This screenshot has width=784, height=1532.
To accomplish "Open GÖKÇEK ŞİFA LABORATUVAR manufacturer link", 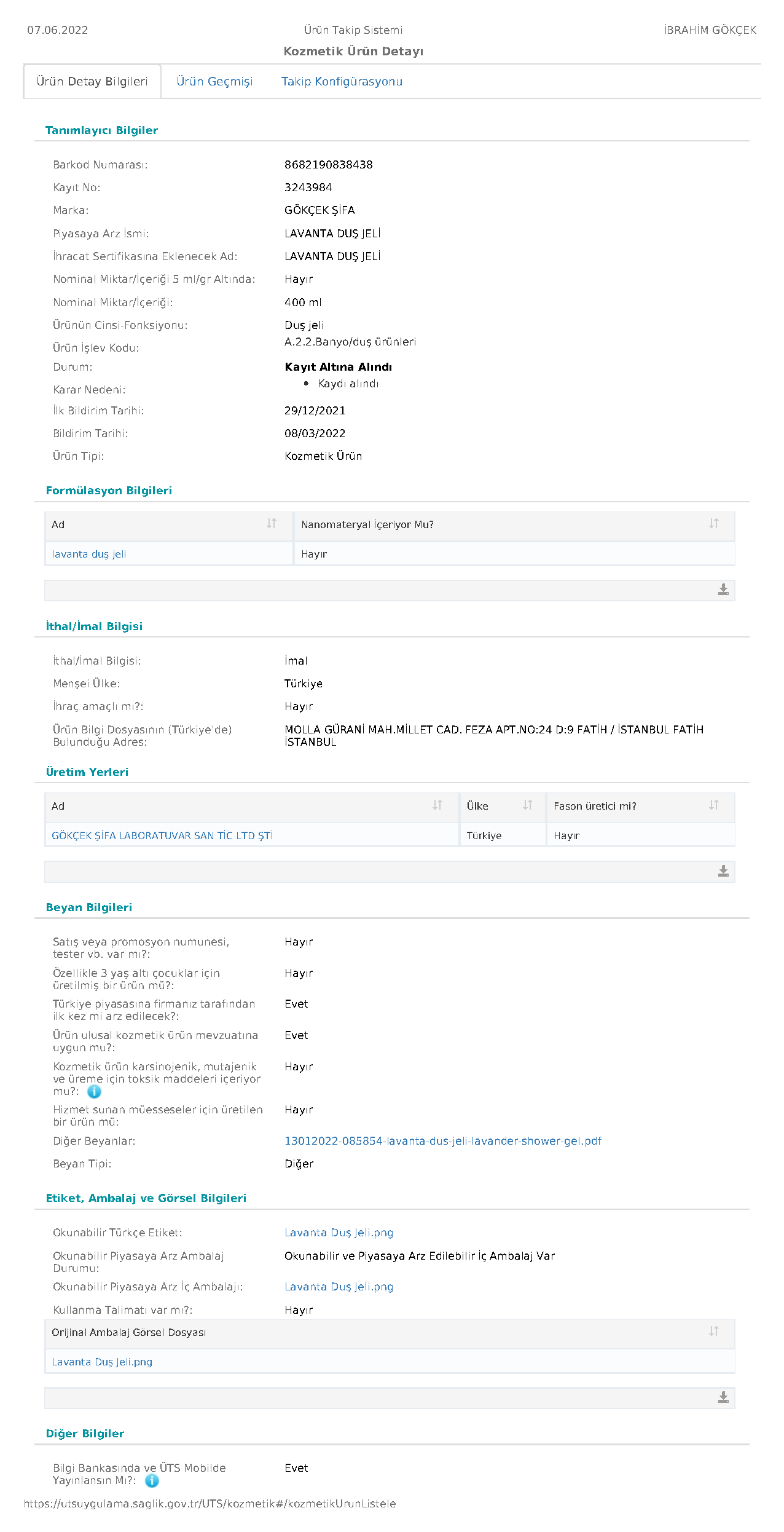I will click(162, 835).
